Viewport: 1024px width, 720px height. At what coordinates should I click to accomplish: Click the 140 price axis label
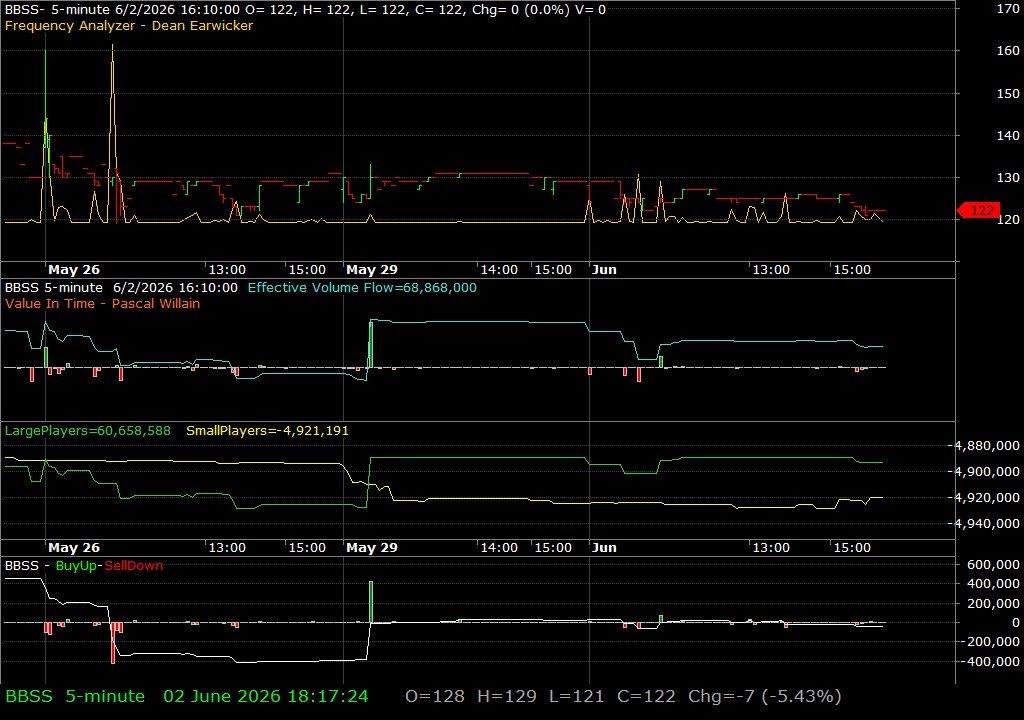pos(1008,135)
